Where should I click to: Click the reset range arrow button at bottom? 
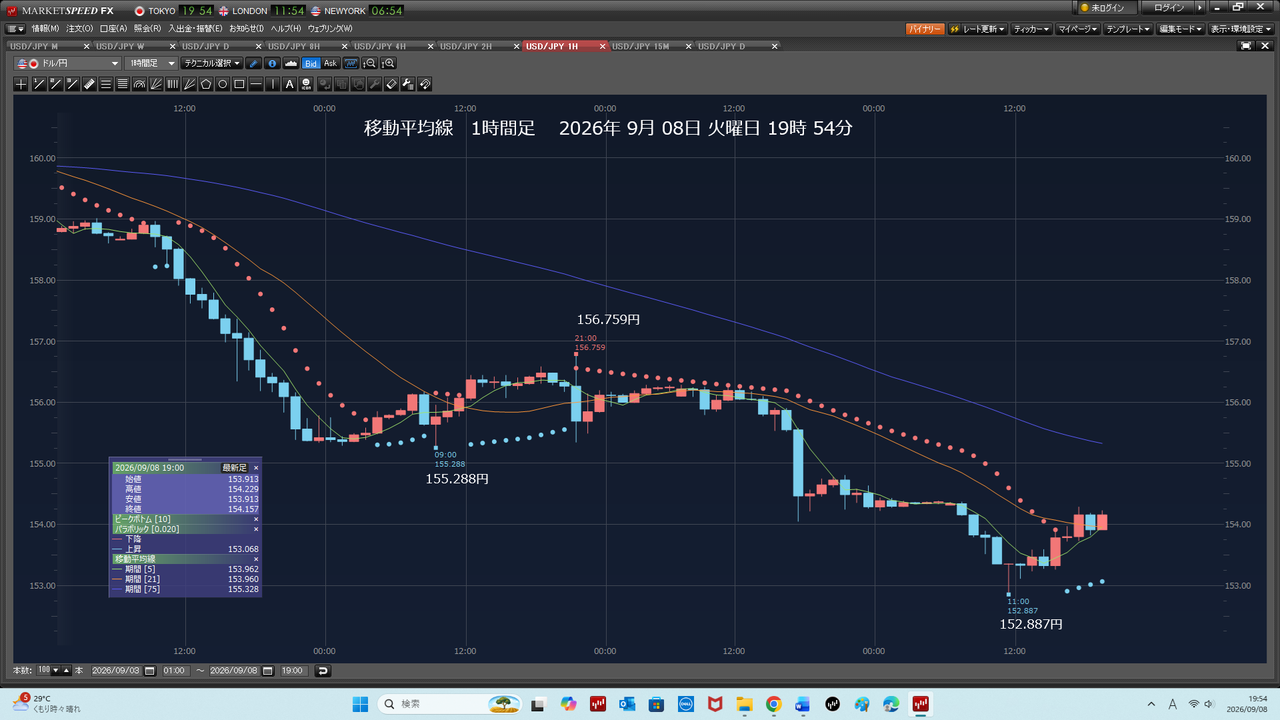(323, 670)
